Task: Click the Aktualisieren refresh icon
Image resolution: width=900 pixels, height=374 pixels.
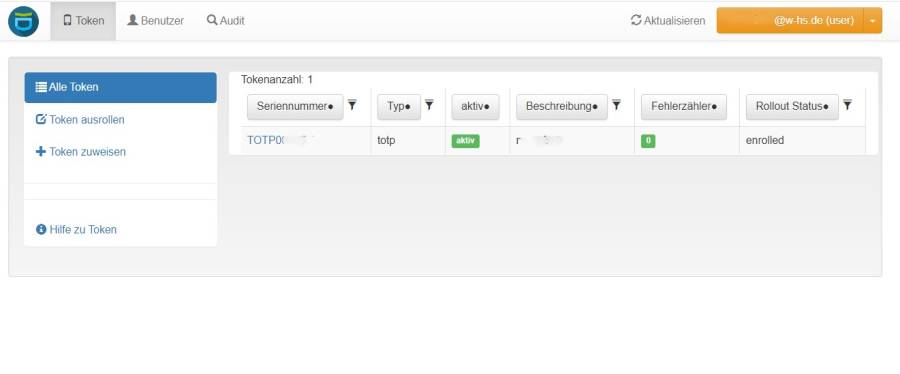Action: click(x=636, y=21)
